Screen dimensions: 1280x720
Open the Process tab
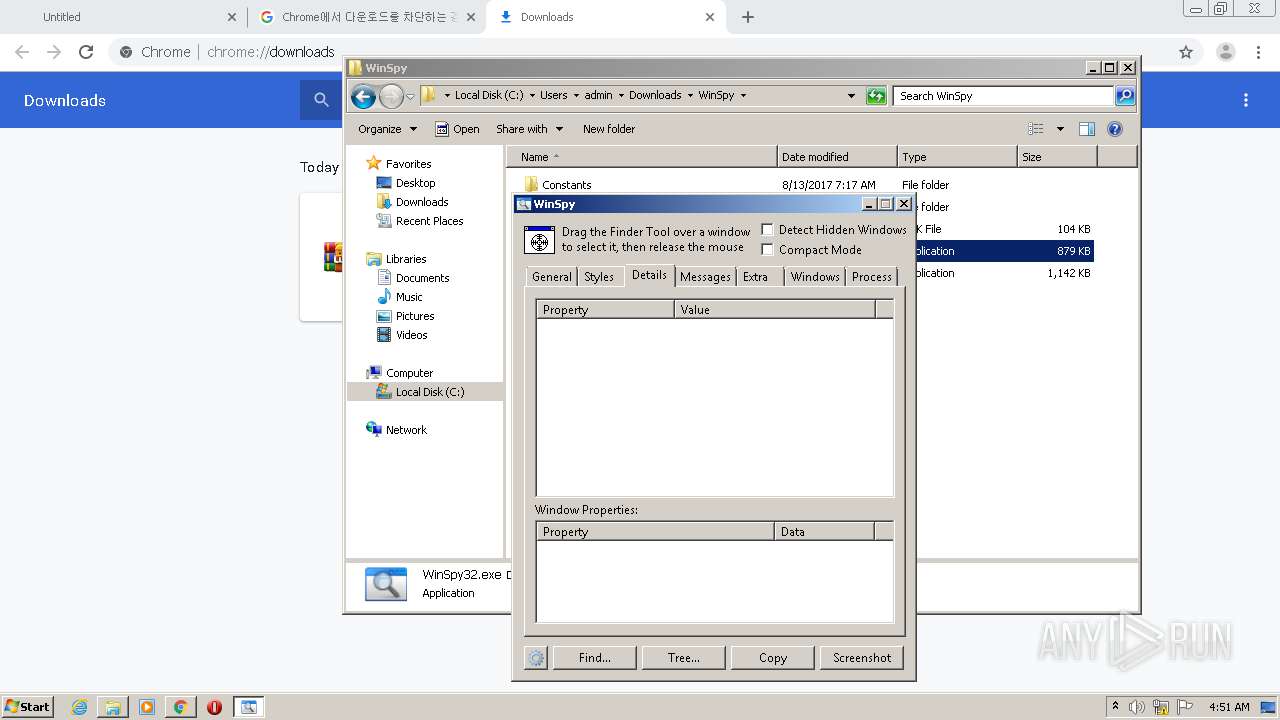coord(872,277)
